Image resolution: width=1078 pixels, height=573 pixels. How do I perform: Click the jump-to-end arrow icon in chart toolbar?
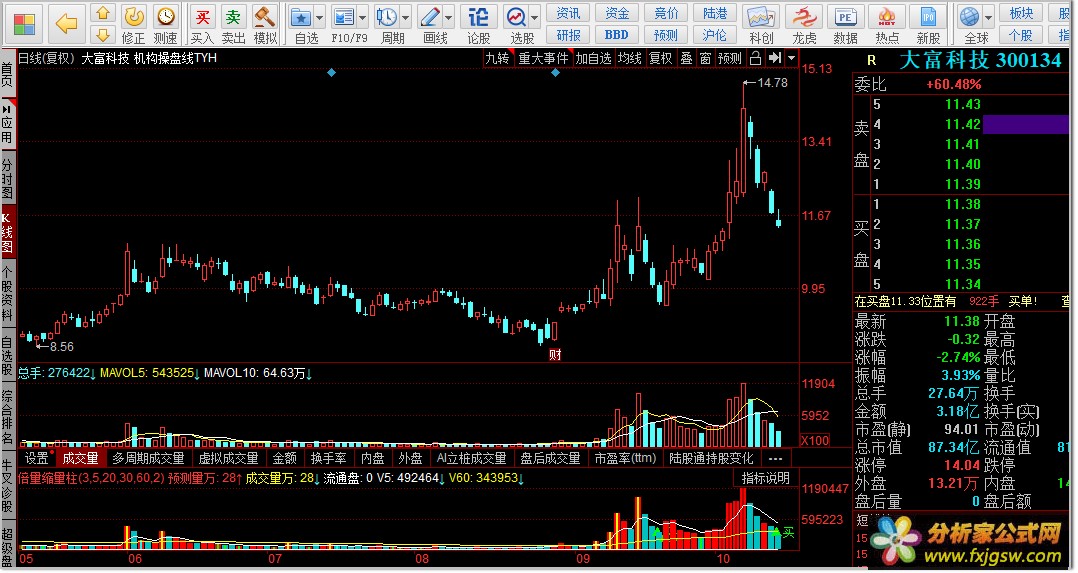pos(775,58)
